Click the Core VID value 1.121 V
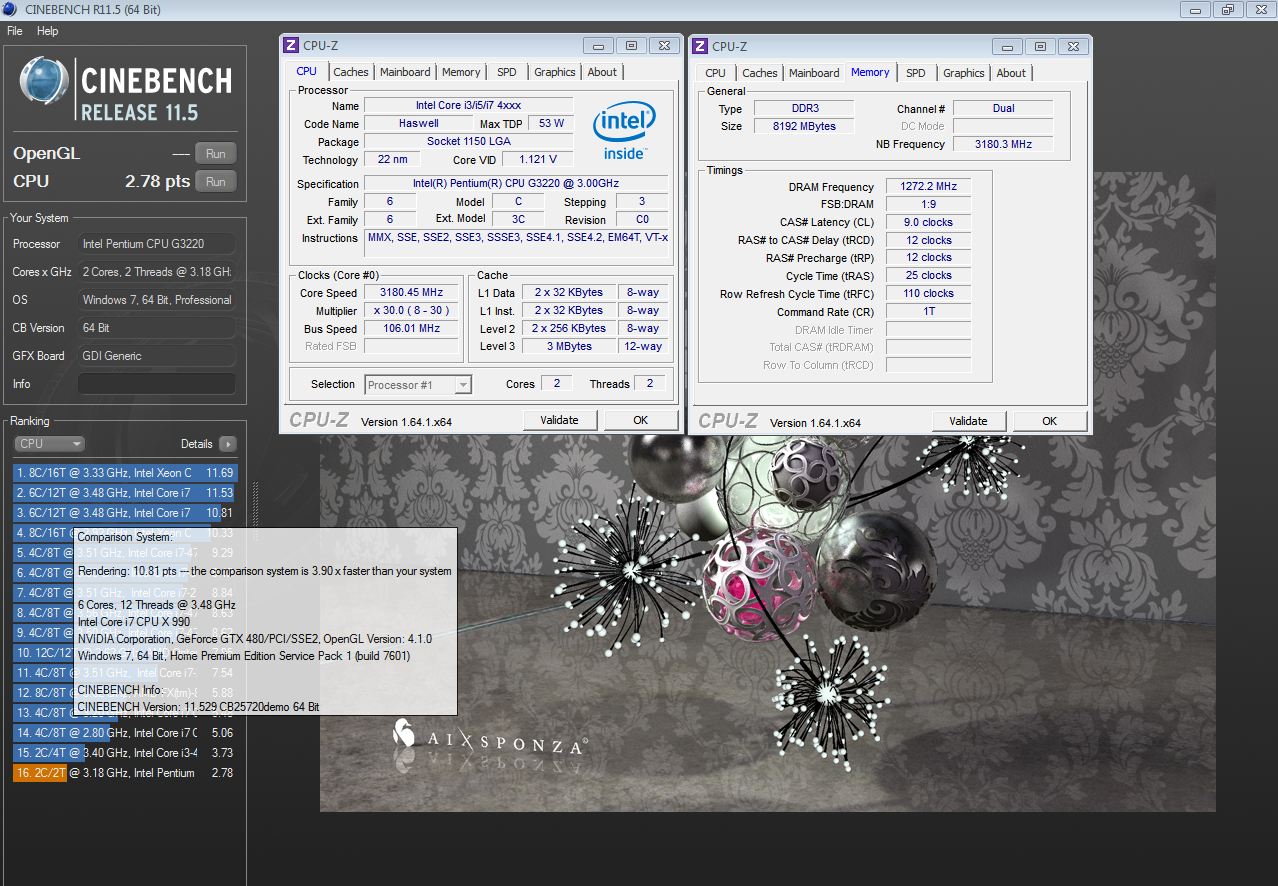The width and height of the screenshot is (1278, 886). [x=537, y=160]
